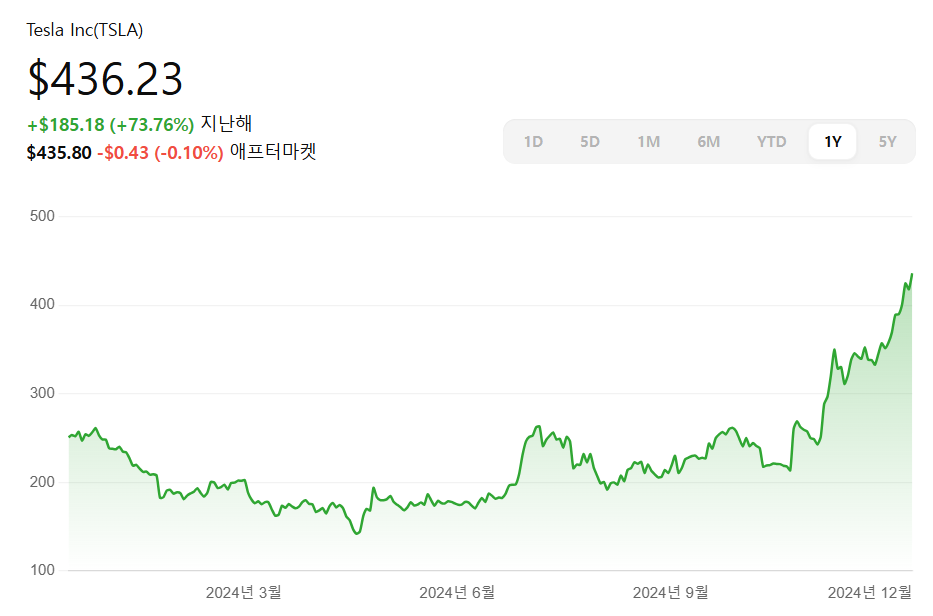Click the Tesla Inc(TSLA) title
Image resolution: width=933 pixels, height=616 pixels.
point(84,30)
